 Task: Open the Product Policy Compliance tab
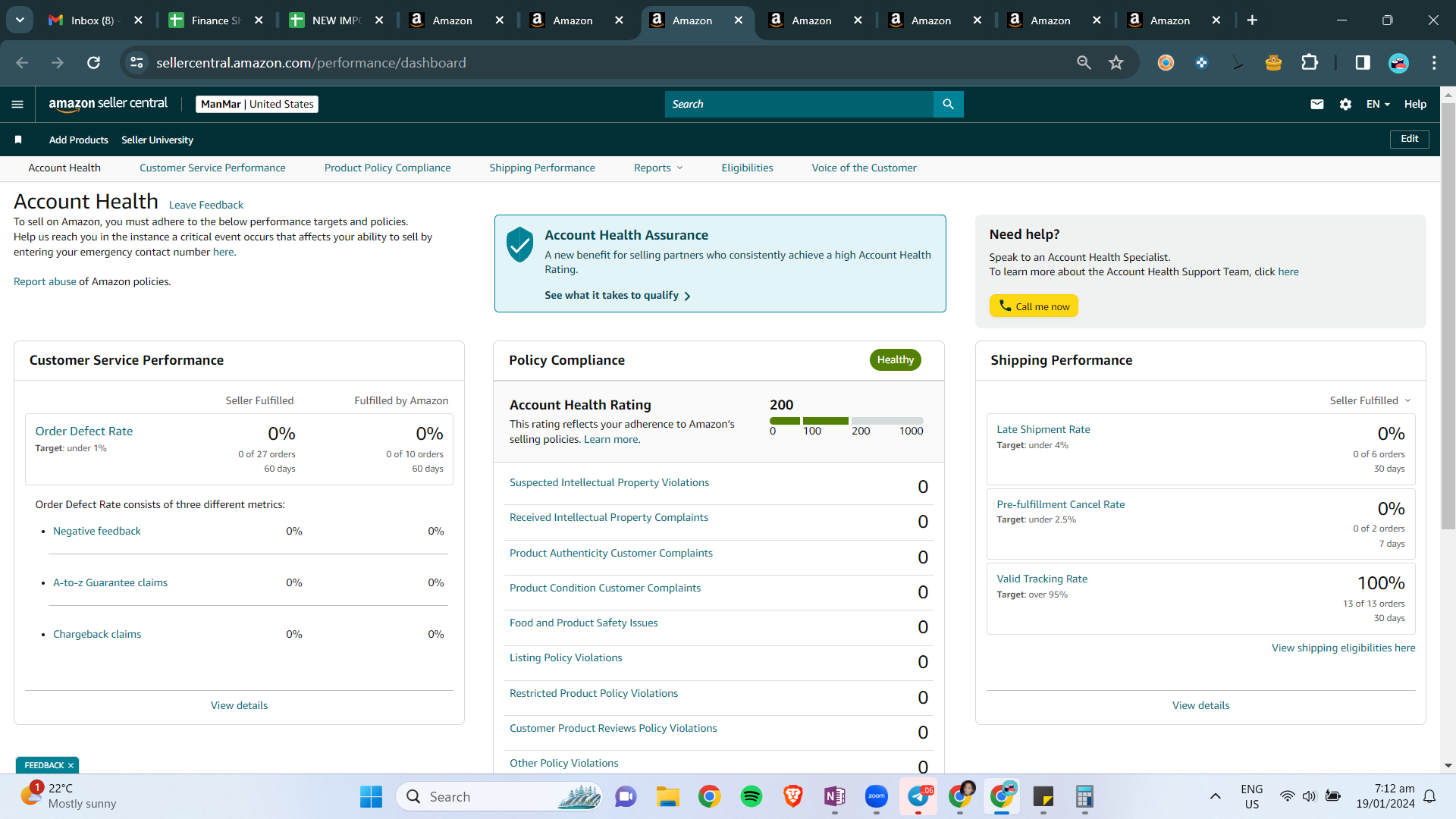(388, 168)
